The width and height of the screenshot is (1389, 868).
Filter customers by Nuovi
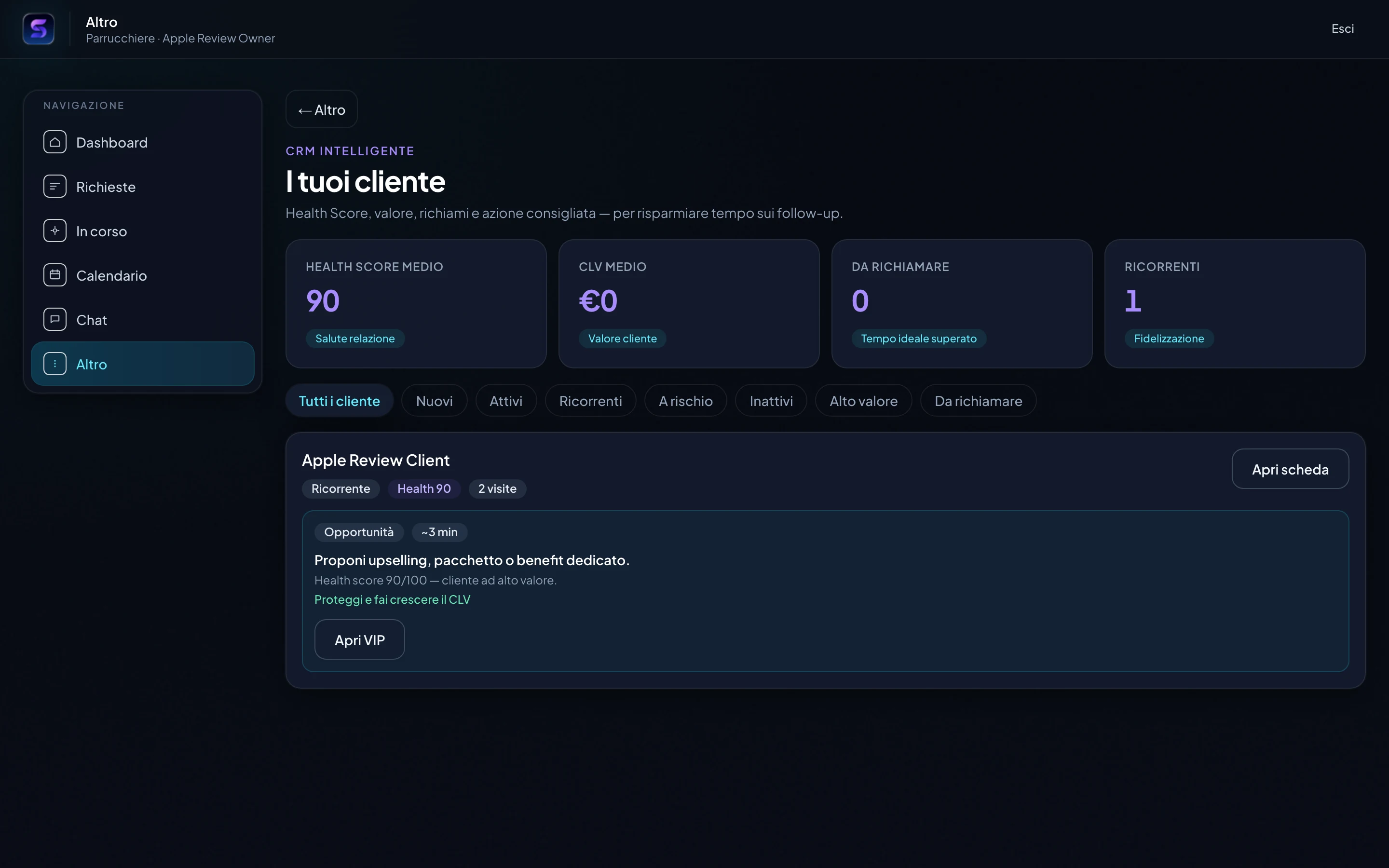click(x=434, y=401)
